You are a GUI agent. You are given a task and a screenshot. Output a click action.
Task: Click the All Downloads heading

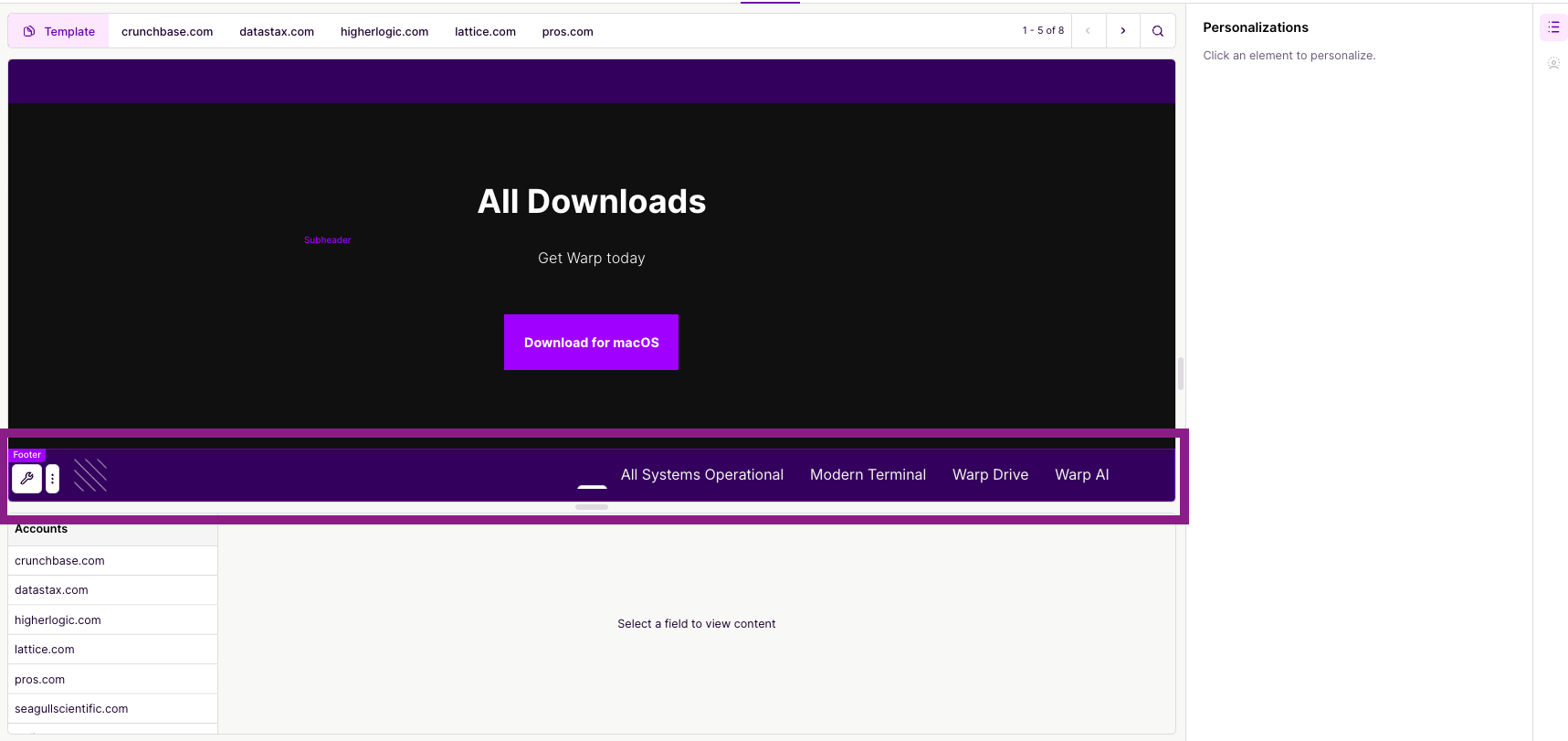pos(591,202)
